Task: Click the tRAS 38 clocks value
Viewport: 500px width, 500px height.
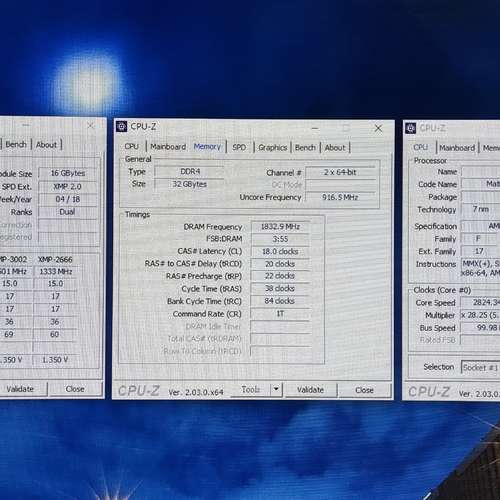Action: pos(280,289)
